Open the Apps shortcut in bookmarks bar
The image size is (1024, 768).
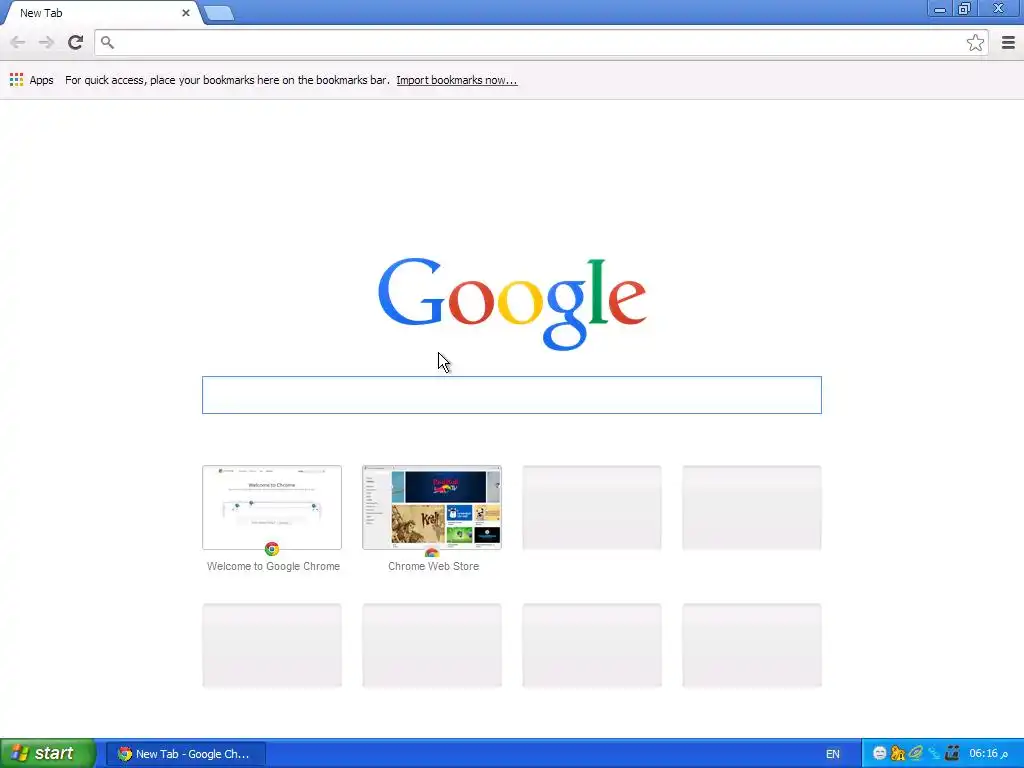click(x=31, y=80)
